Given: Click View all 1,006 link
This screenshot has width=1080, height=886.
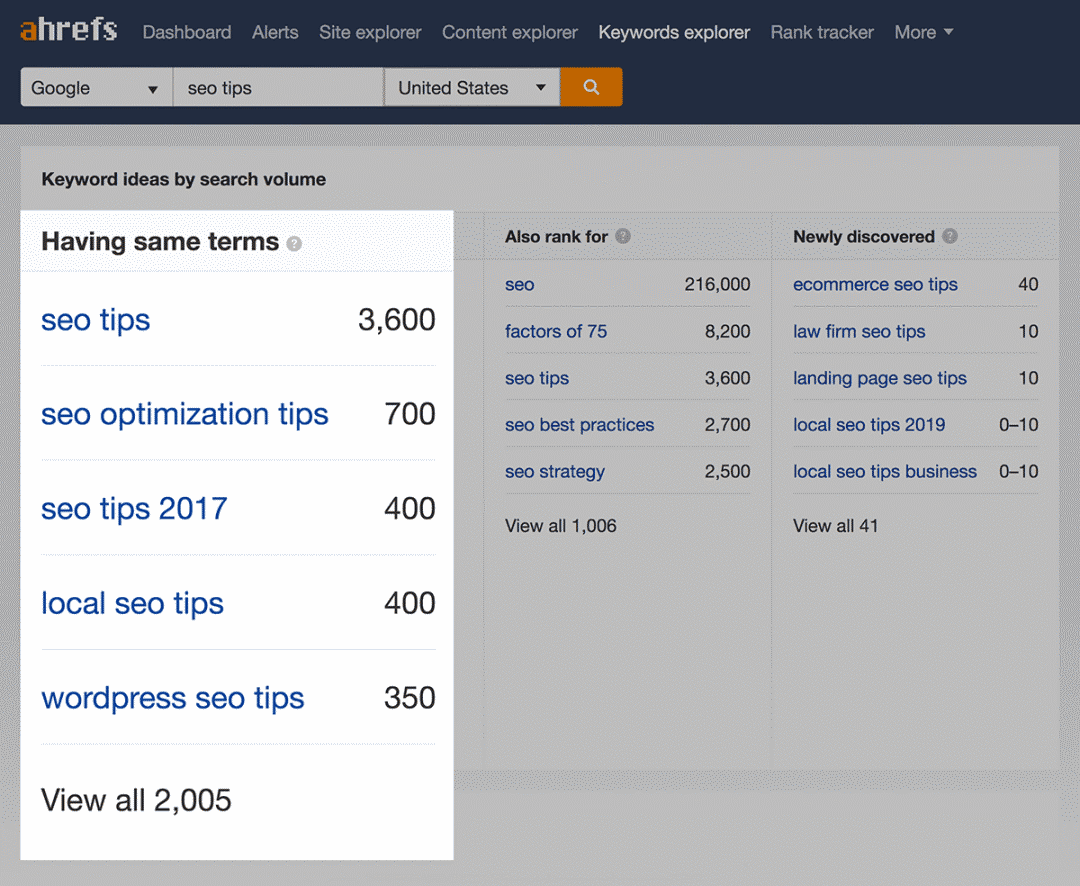Looking at the screenshot, I should tap(560, 526).
